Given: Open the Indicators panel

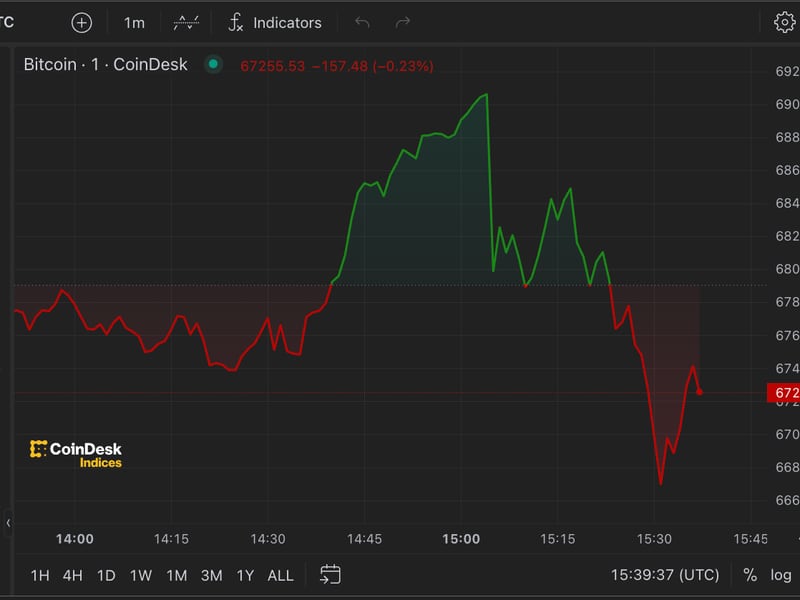Looking at the screenshot, I should 275,22.
